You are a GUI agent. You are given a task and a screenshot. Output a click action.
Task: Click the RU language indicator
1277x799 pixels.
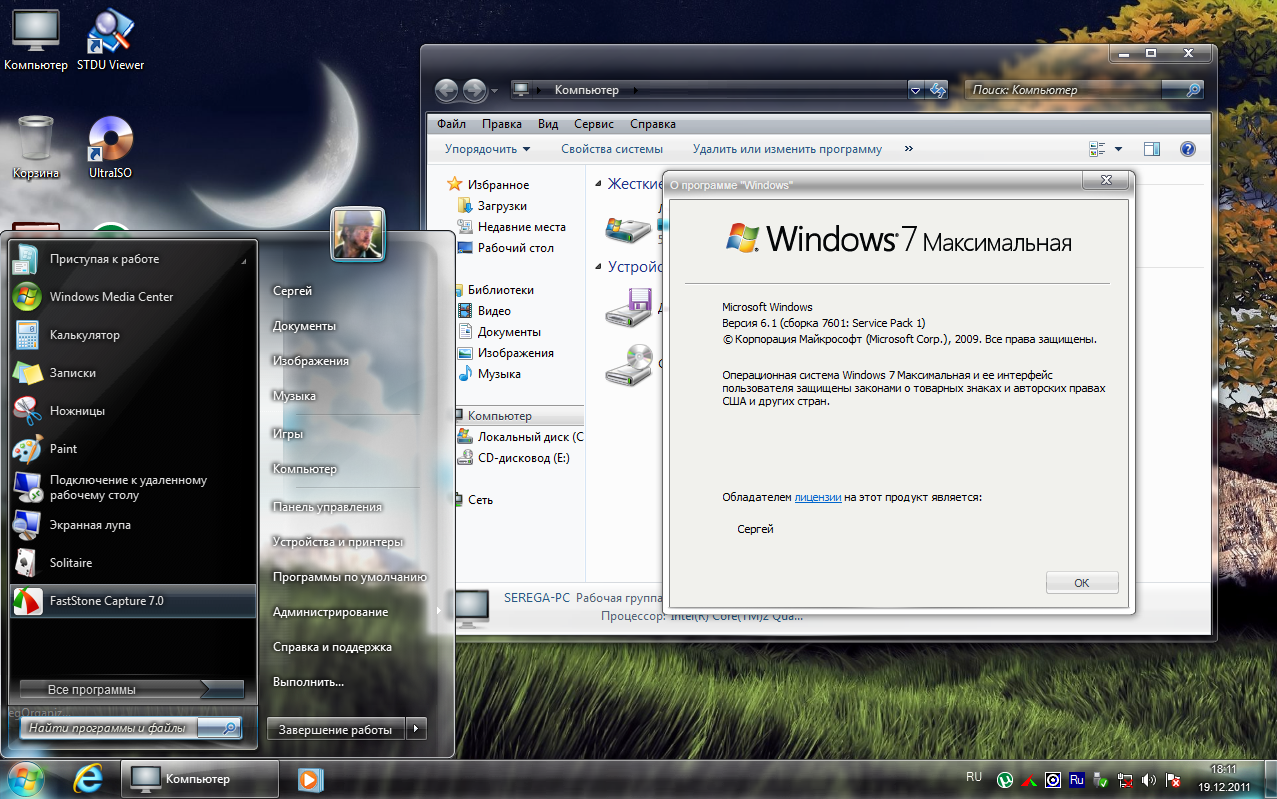coord(974,776)
